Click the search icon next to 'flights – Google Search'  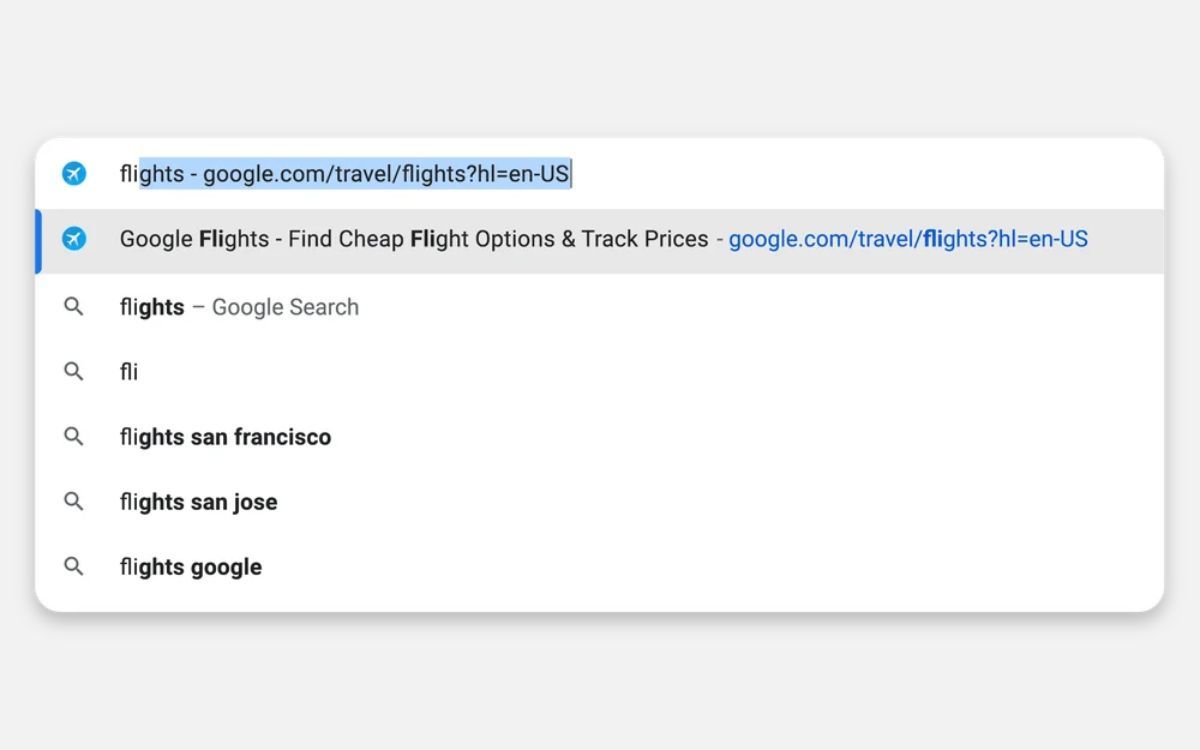point(74,307)
